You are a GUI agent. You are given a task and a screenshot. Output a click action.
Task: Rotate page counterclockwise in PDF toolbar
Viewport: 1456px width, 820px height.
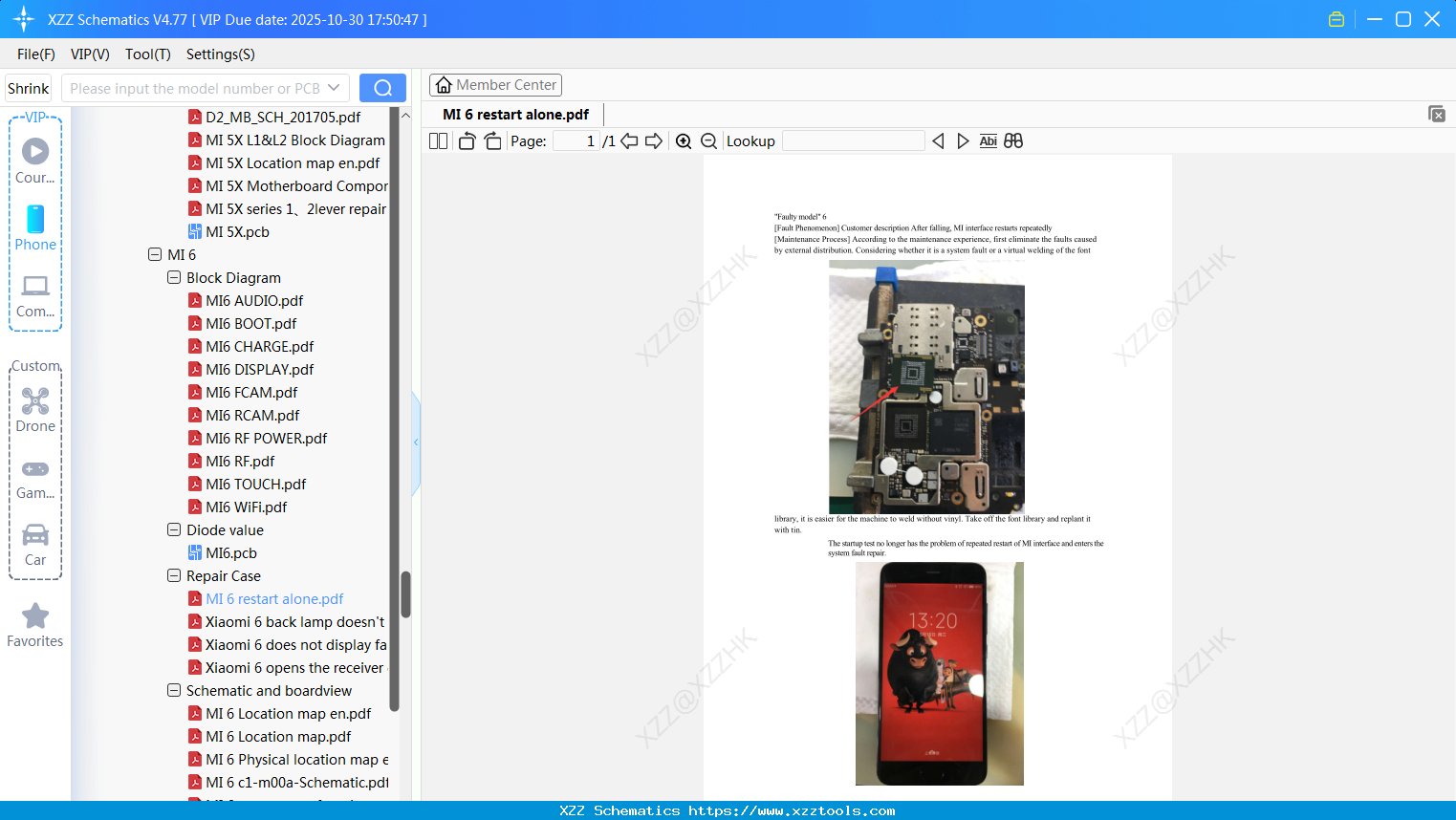(x=467, y=141)
